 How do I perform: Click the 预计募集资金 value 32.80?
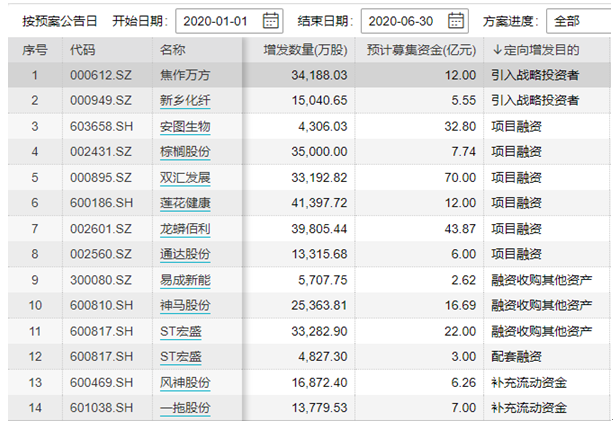point(460,127)
